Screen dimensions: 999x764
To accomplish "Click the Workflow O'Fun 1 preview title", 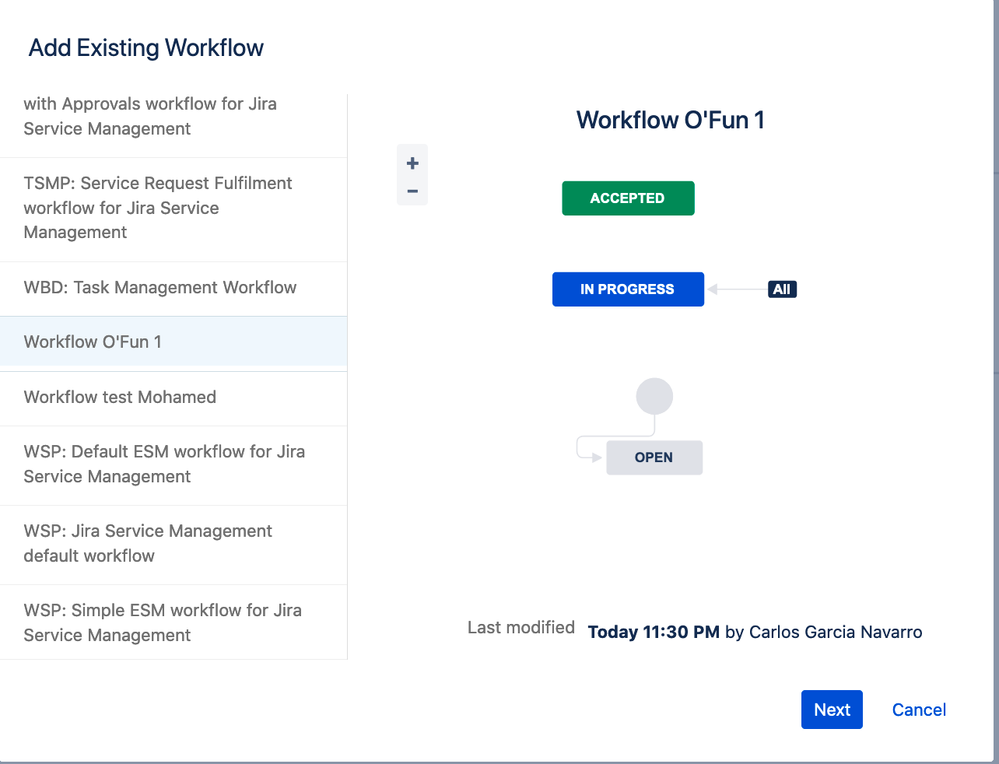I will (x=670, y=120).
